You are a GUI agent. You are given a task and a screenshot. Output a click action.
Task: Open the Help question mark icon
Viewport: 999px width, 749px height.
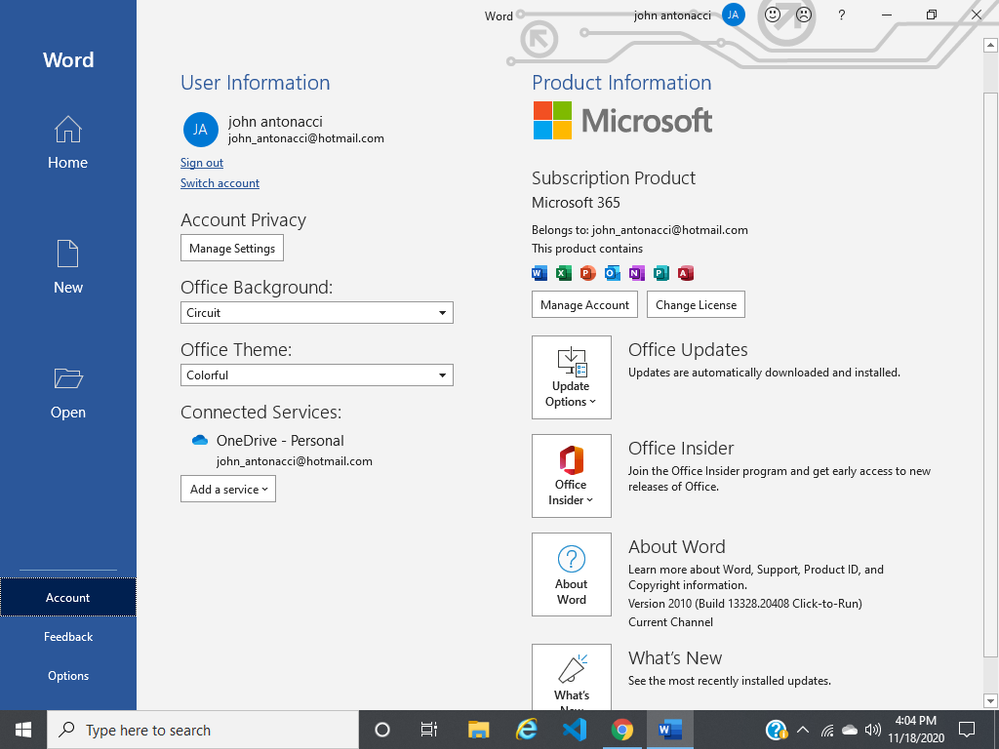[842, 15]
